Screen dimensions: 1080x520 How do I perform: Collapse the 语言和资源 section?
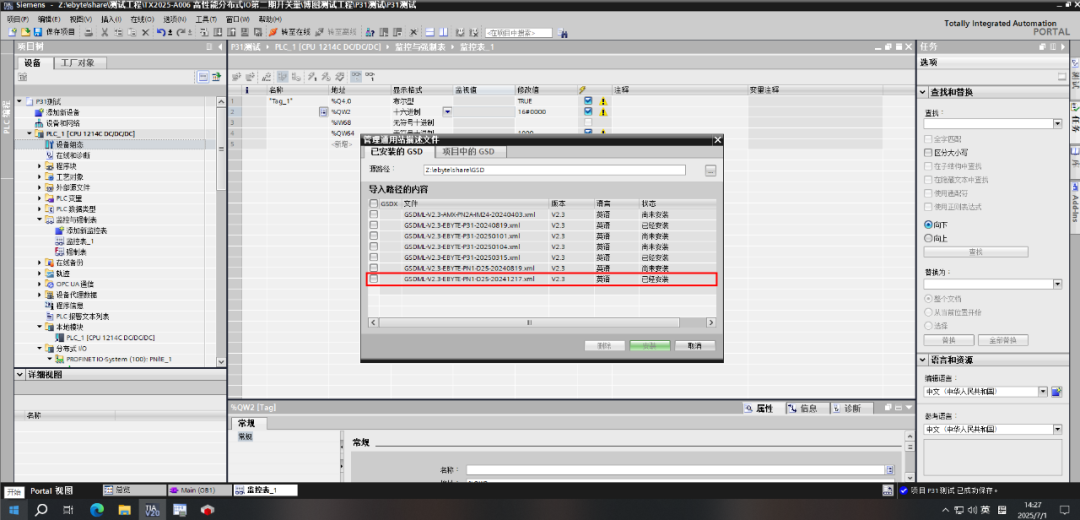click(x=923, y=360)
